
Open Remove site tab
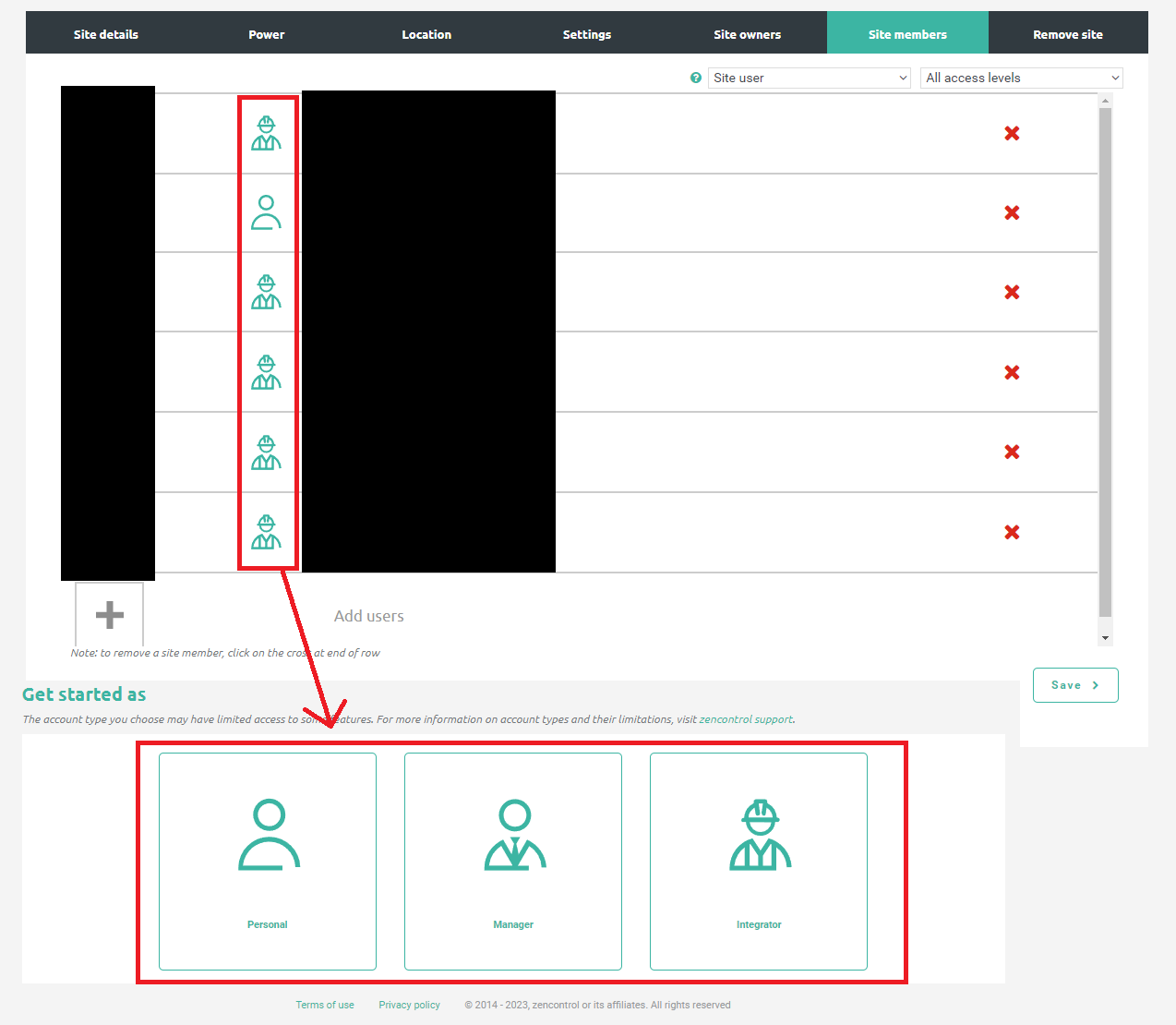pyautogui.click(x=1068, y=34)
